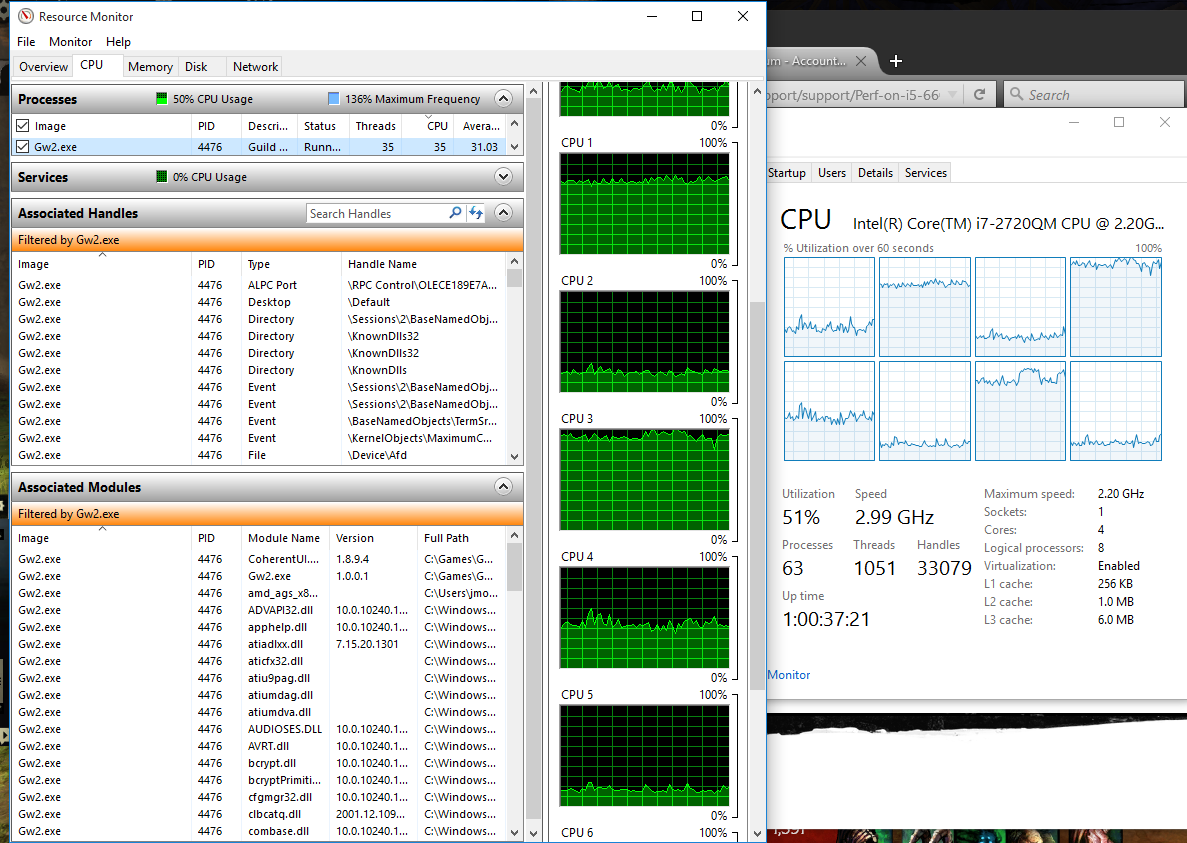The image size is (1187, 843).
Task: Switch to the Network tab
Action: point(255,67)
